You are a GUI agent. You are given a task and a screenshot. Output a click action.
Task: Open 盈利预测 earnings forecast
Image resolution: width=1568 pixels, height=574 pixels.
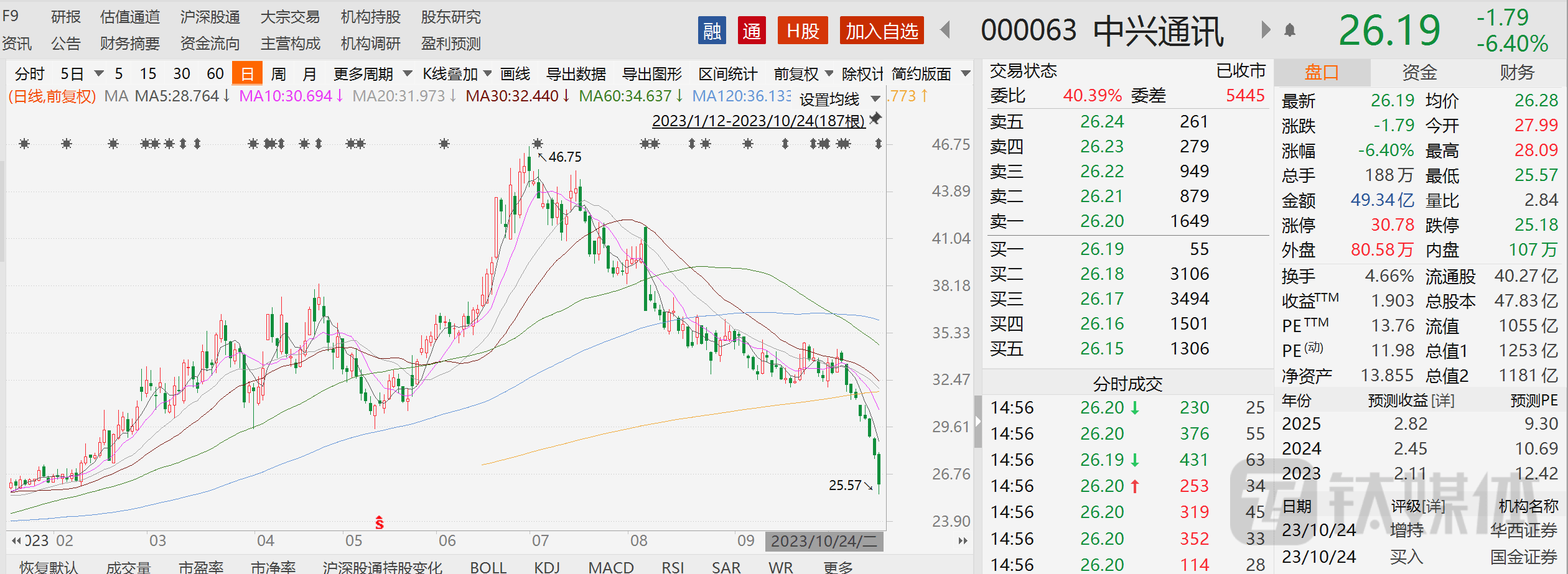tap(451, 44)
